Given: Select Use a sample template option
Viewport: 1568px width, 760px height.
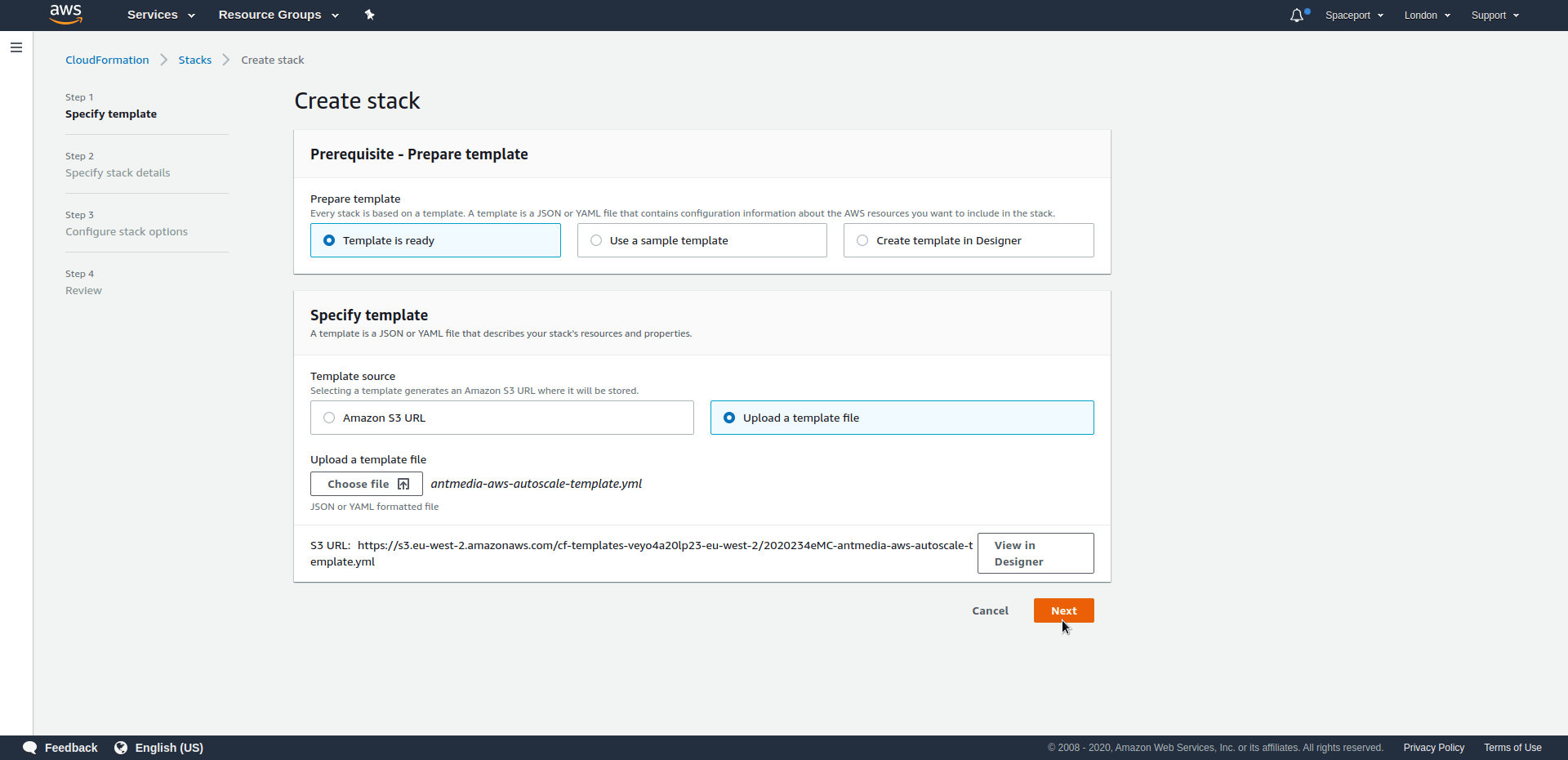Looking at the screenshot, I should (702, 240).
